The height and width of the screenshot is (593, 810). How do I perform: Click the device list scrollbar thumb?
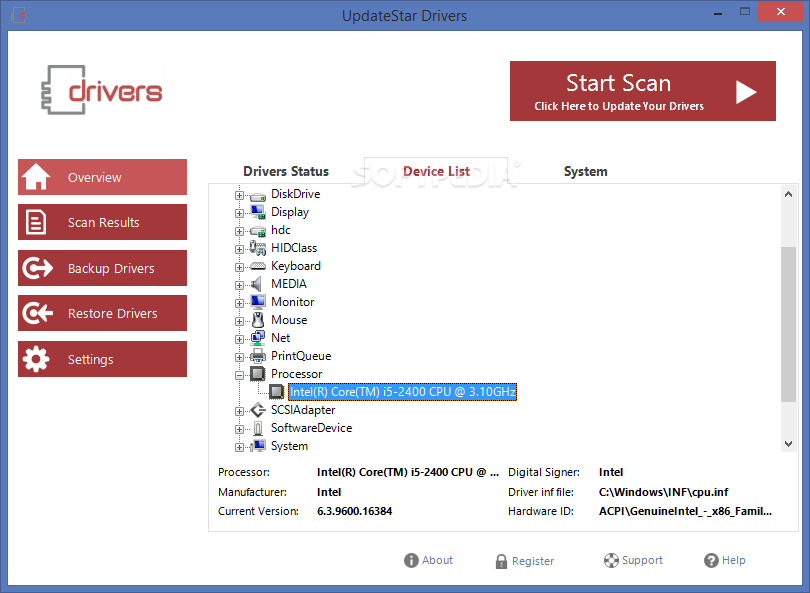pos(788,324)
